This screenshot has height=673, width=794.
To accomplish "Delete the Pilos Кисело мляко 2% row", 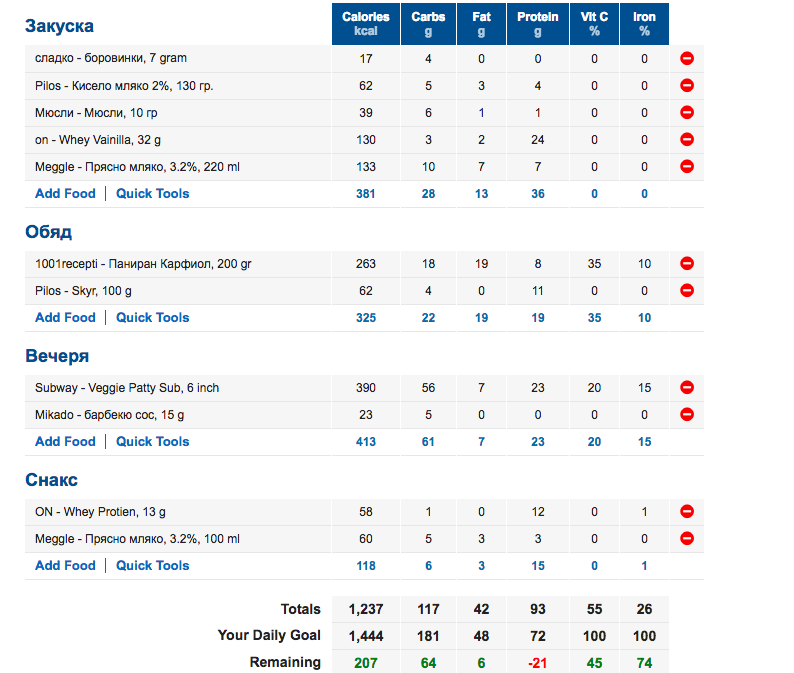I will pos(687,86).
